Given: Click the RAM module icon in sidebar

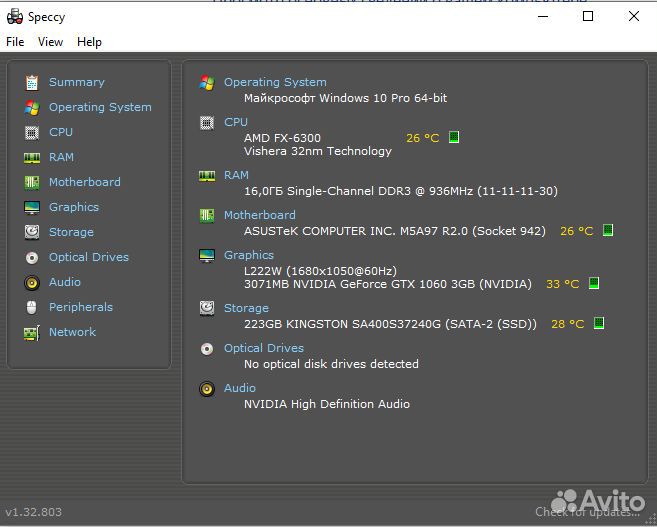Looking at the screenshot, I should [x=32, y=158].
